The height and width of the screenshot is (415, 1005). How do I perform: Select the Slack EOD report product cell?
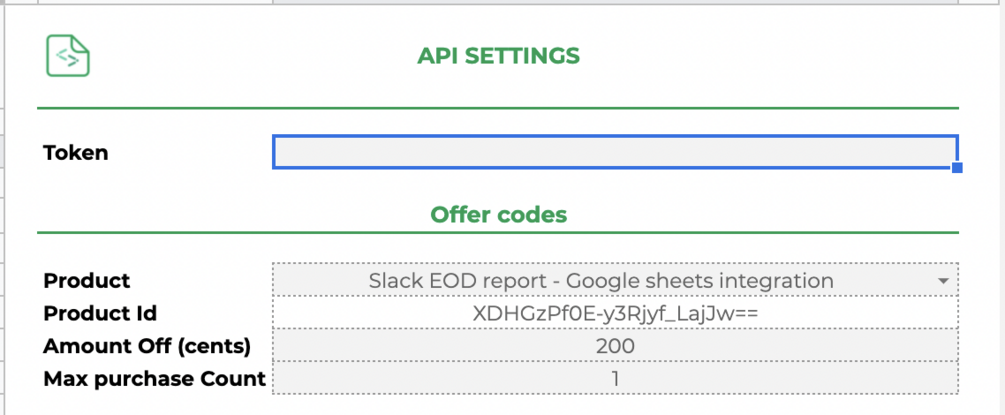[x=600, y=281]
